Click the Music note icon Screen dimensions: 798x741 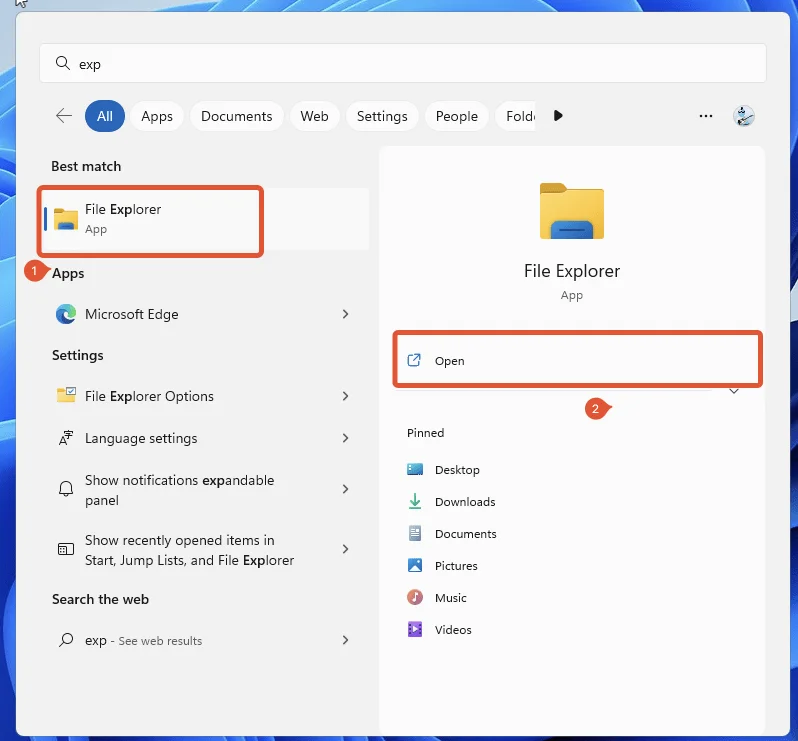point(415,597)
